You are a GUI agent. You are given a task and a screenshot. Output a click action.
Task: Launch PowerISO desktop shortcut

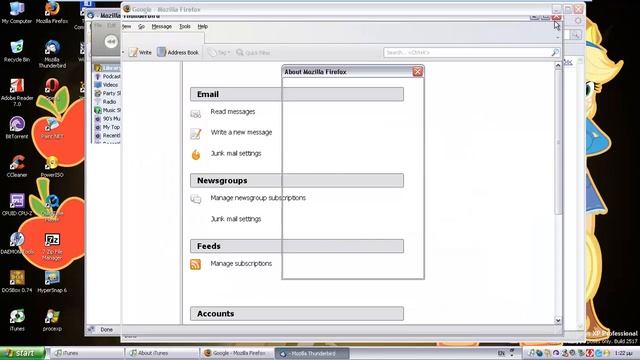[52, 166]
